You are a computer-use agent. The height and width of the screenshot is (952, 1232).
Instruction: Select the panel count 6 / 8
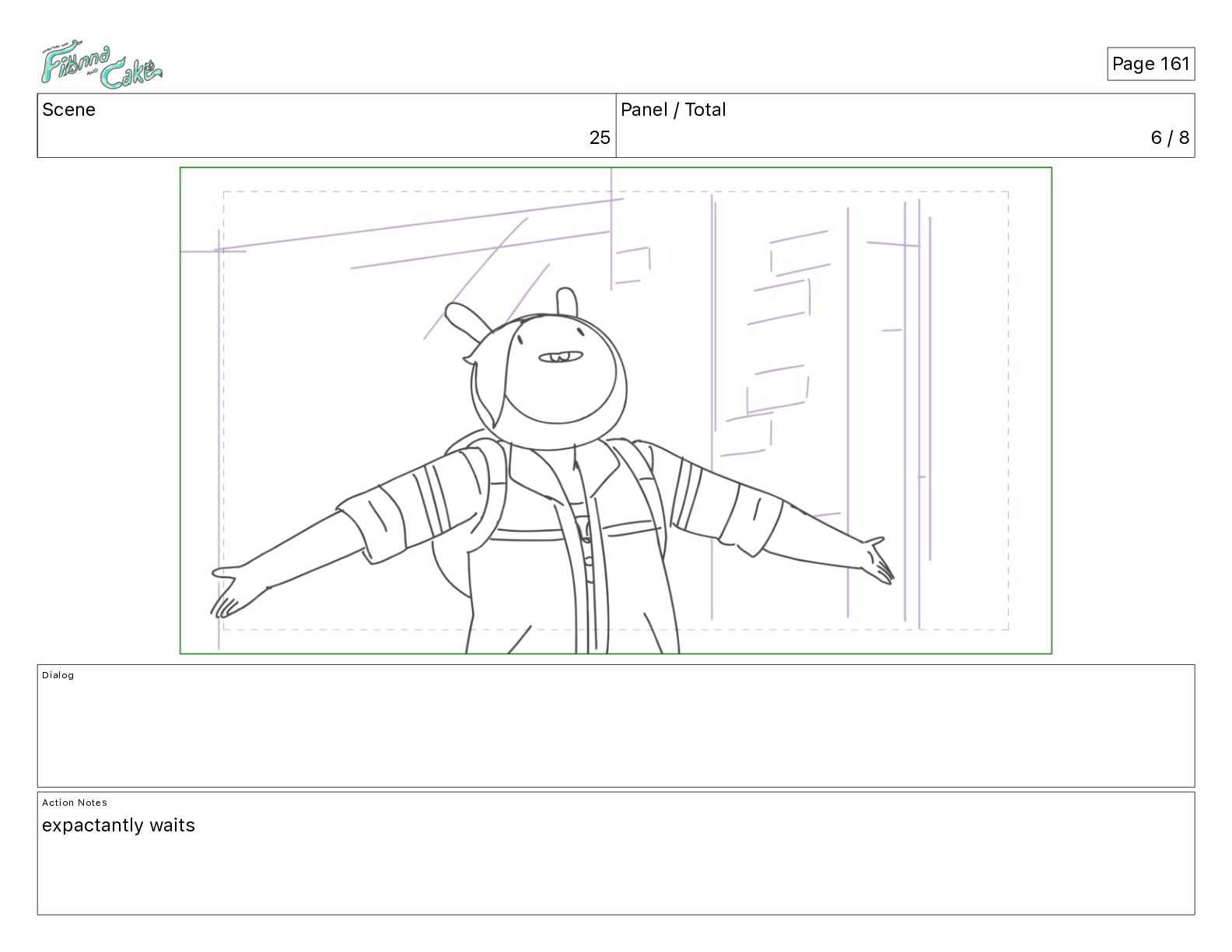[1170, 138]
